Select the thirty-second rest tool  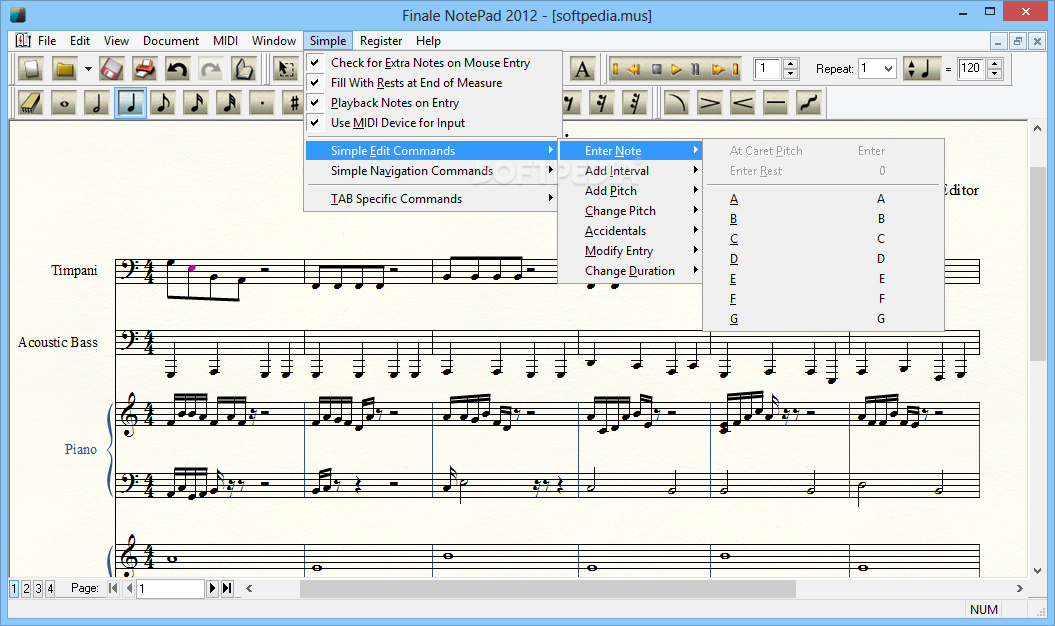coord(634,103)
